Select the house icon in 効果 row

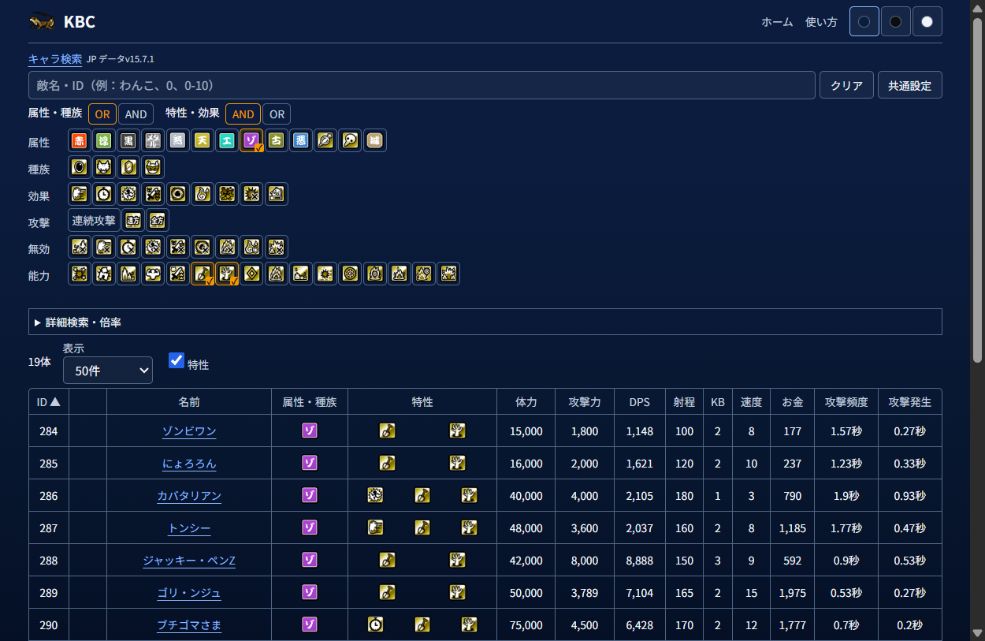[x=276, y=194]
